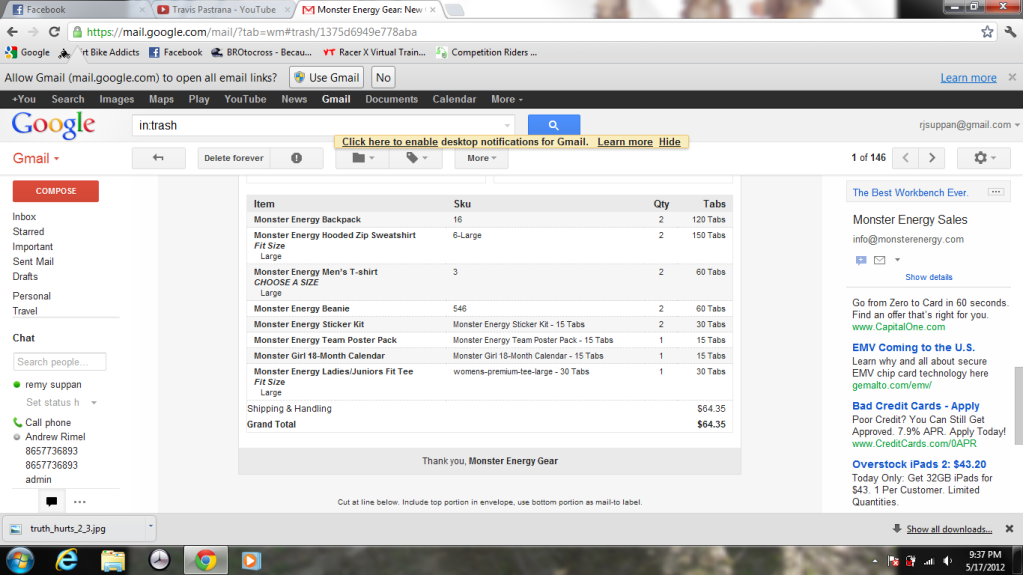Open the chat bubble icon at sidebar bottom
The image size is (1023, 575).
click(x=51, y=501)
